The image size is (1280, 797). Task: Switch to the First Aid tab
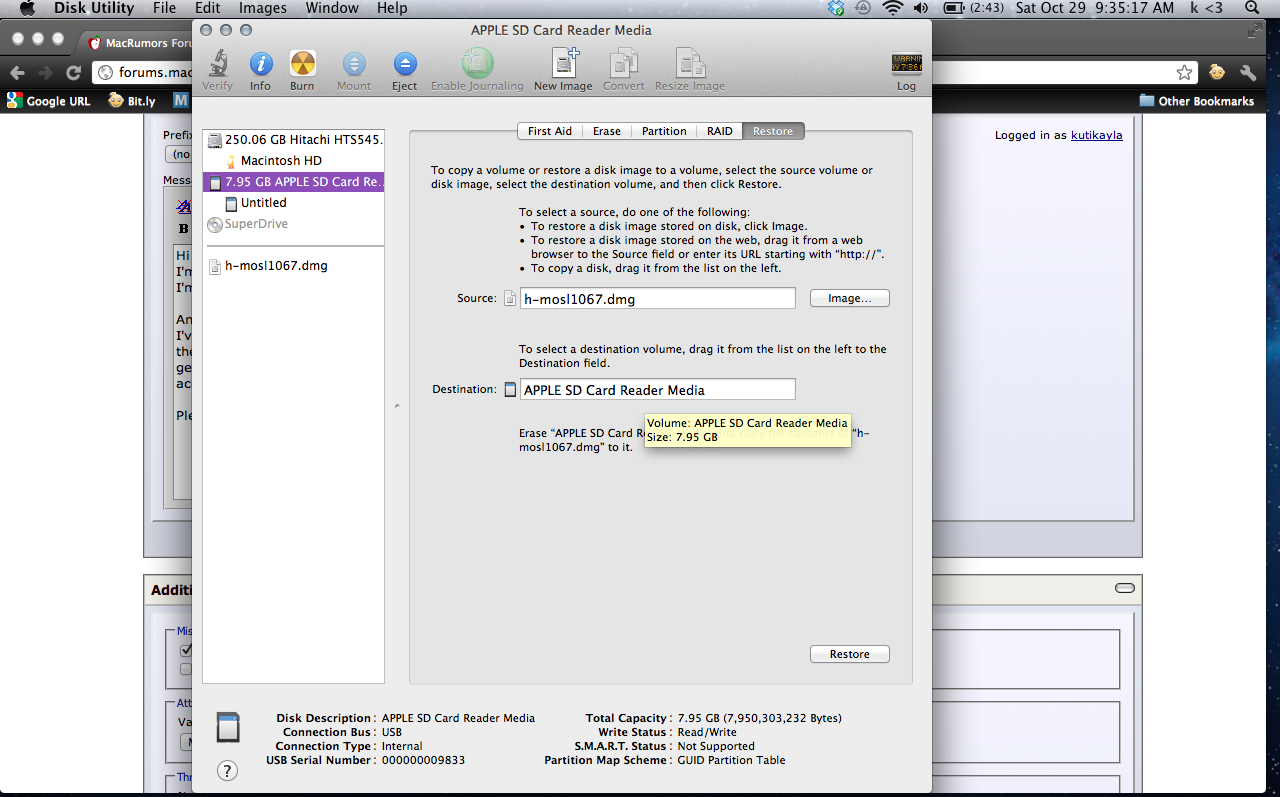[x=549, y=131]
